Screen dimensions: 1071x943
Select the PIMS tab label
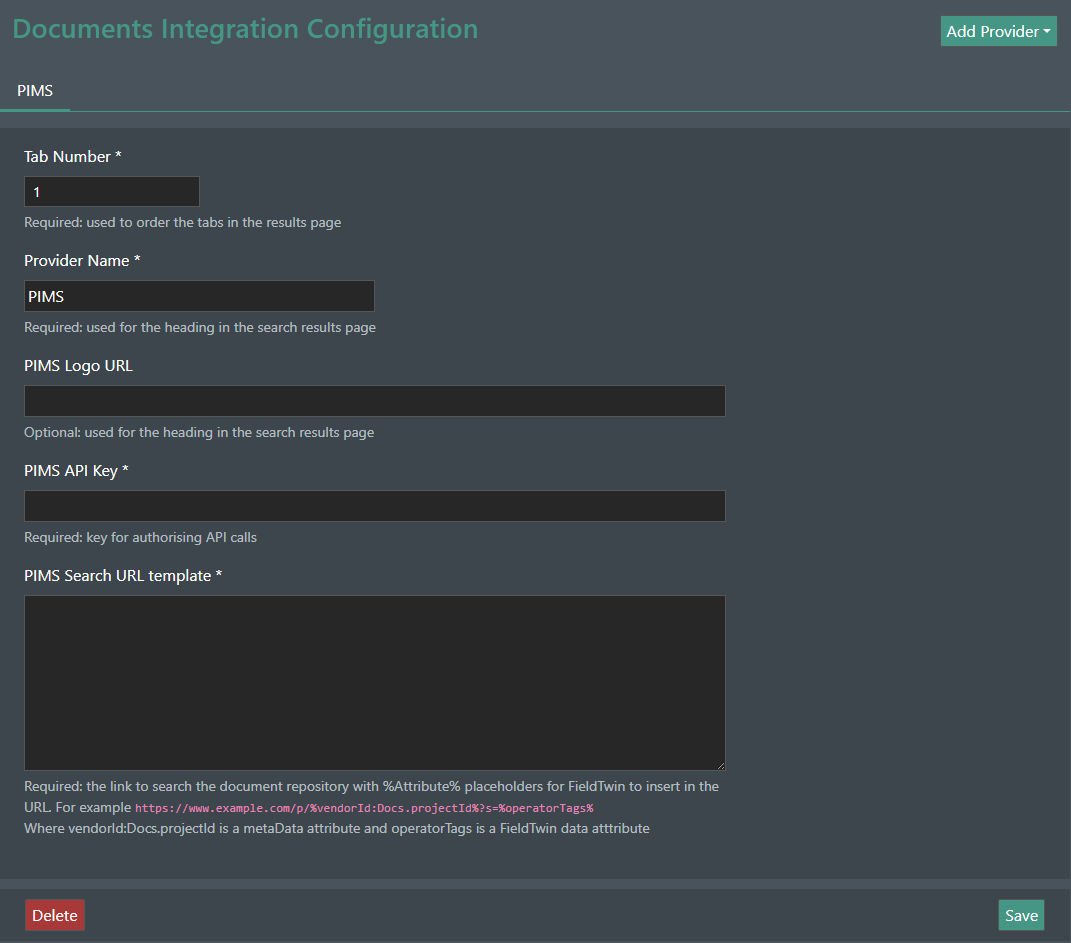[35, 90]
